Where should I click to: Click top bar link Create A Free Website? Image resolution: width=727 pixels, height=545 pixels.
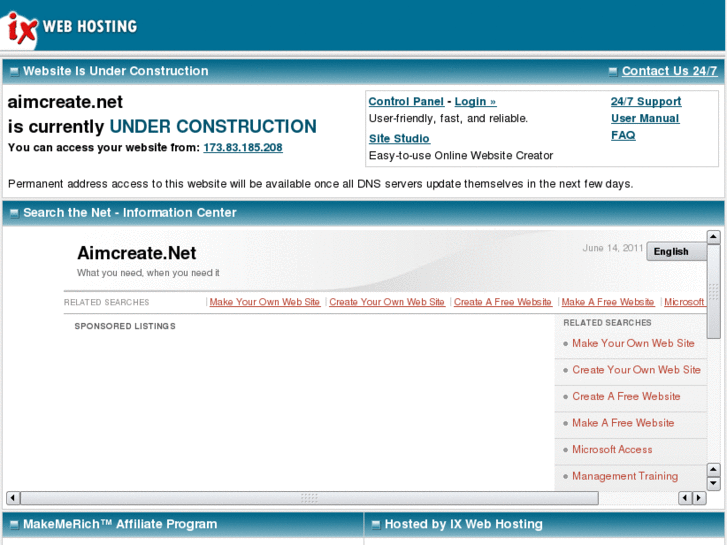point(503,302)
